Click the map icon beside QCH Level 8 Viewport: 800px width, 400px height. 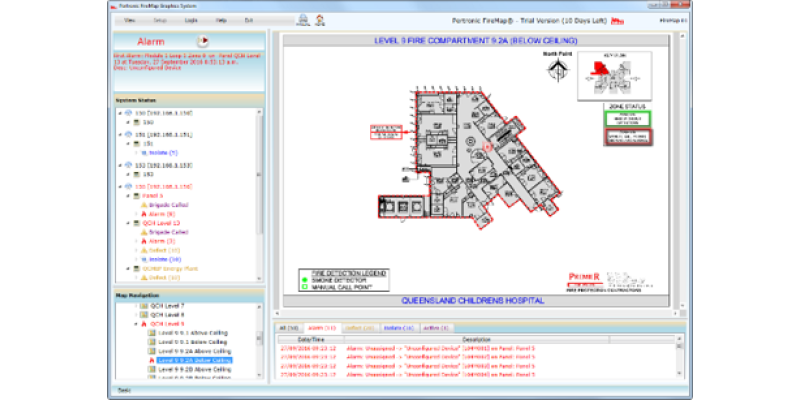144,315
